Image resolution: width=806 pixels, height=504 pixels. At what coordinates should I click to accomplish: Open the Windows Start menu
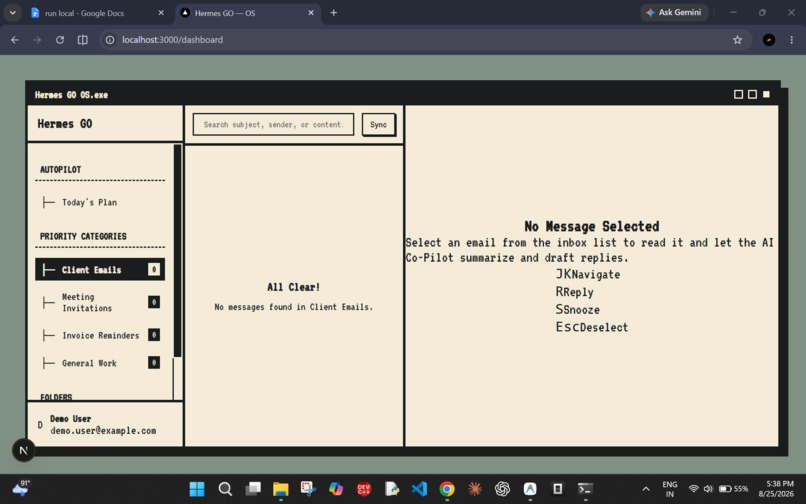(197, 489)
